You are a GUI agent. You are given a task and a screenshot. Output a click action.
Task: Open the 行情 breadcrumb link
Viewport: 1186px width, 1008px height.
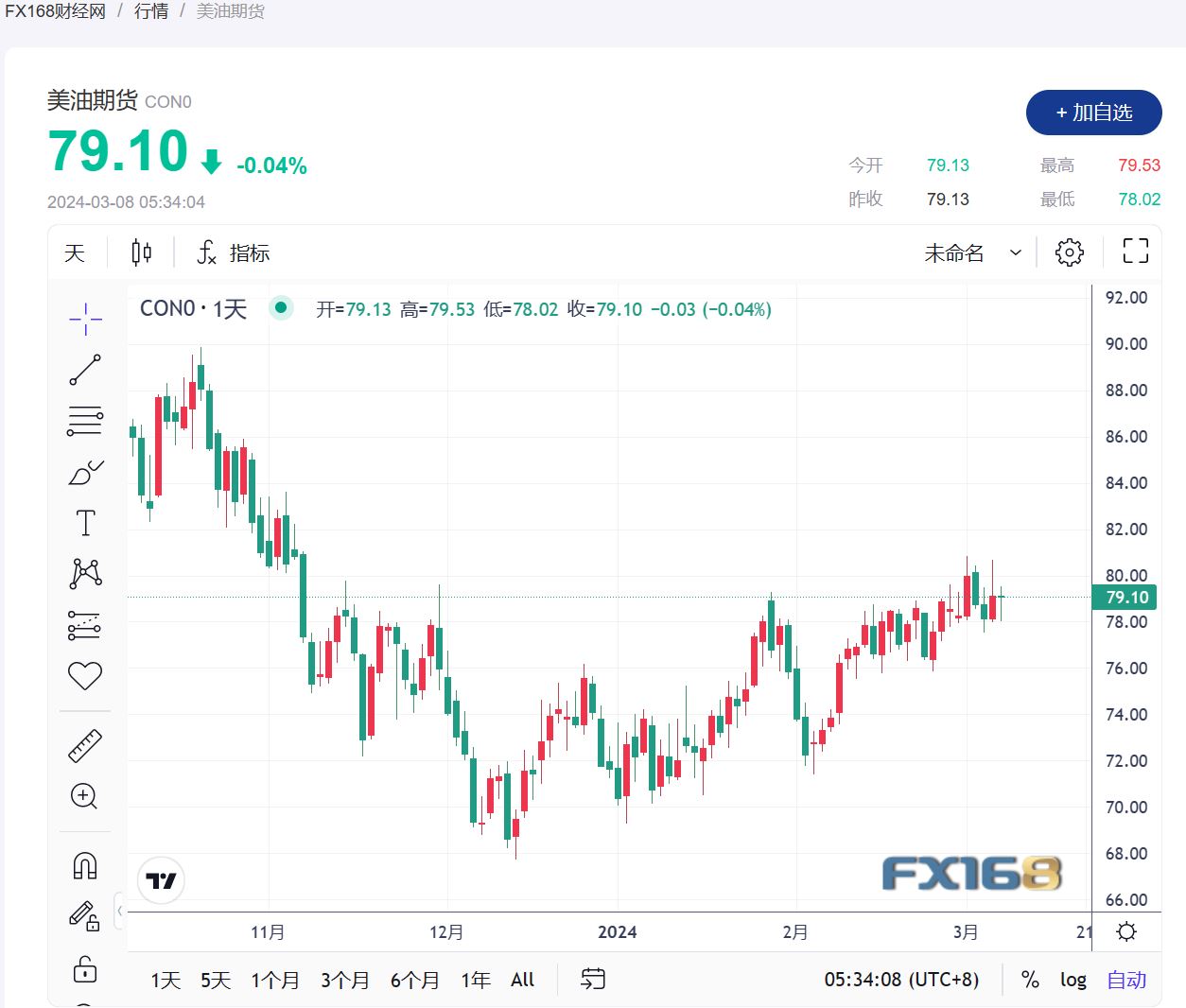tap(151, 11)
